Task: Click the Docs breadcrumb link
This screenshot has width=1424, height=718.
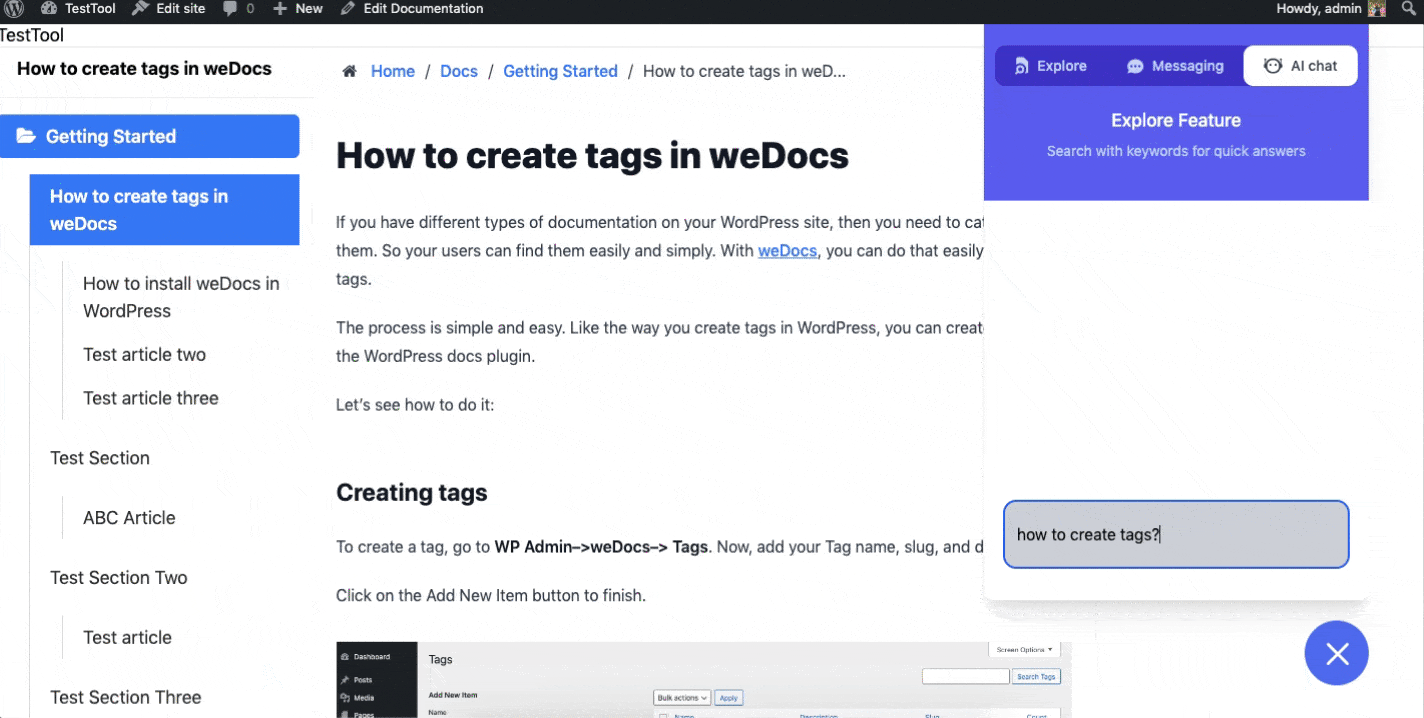Action: click(459, 71)
